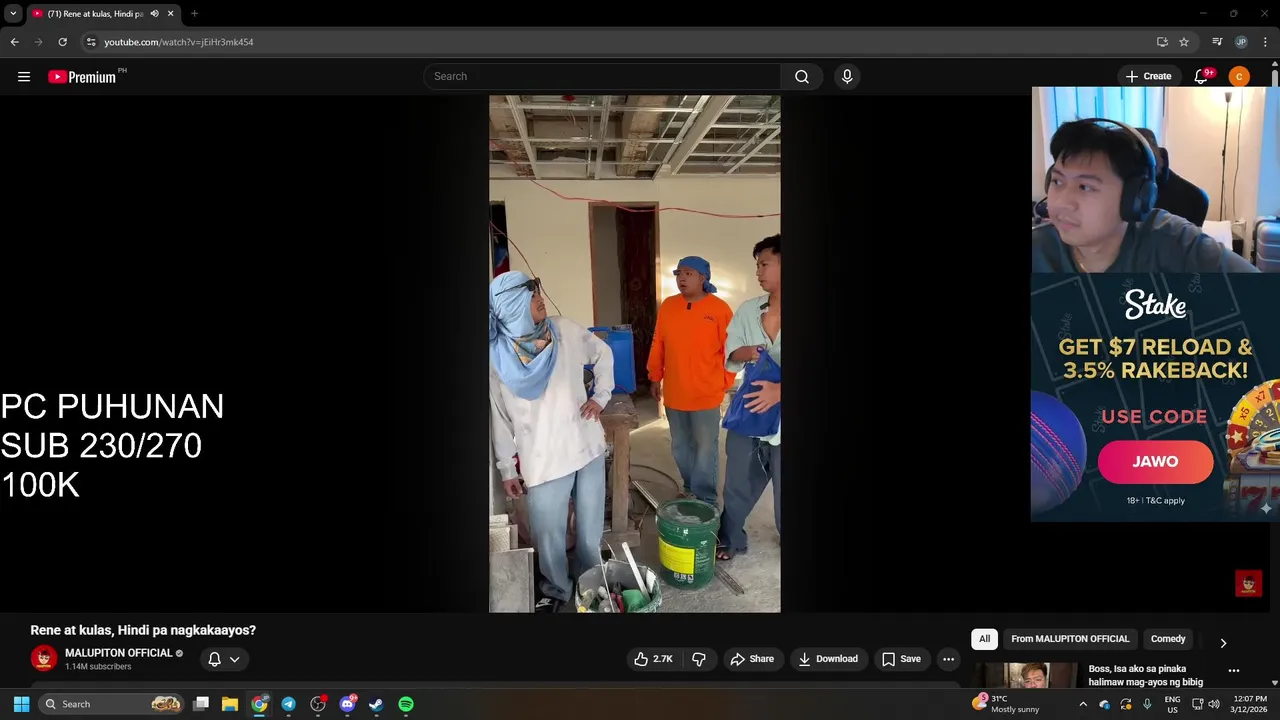Screen dimensions: 1280x720
Task: Open a new browser tab
Action: [x=194, y=14]
